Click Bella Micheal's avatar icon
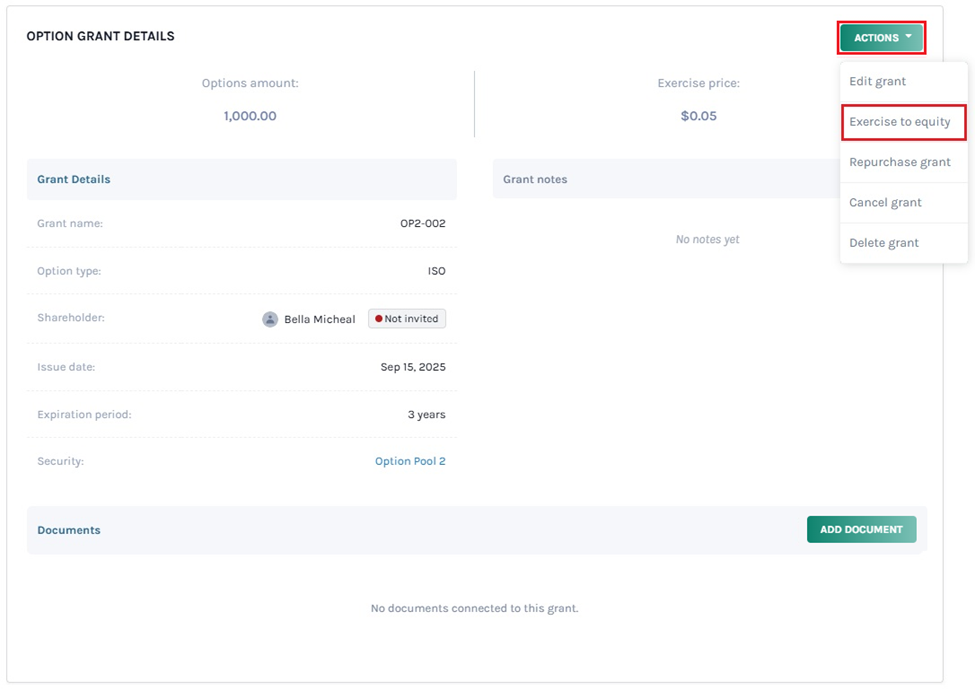Image resolution: width=975 pixels, height=690 pixels. (x=270, y=319)
